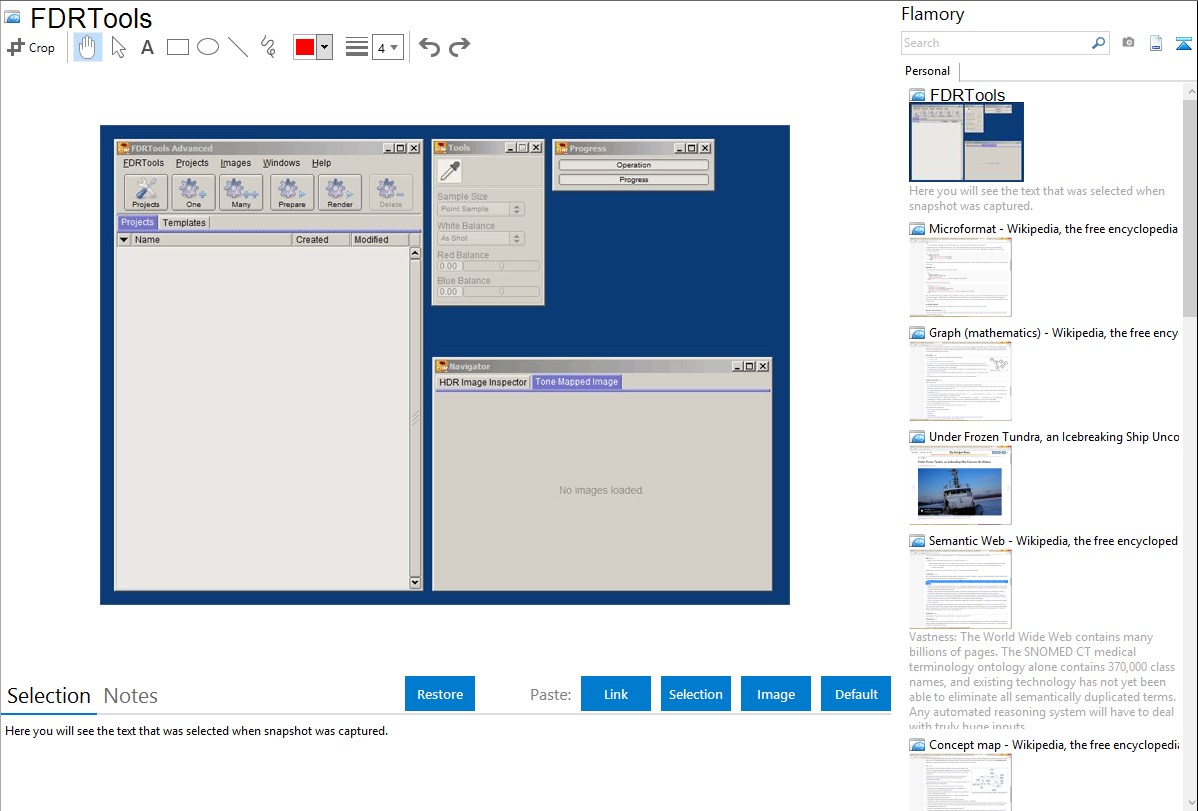Choose the freehand scribble tool

tap(268, 47)
